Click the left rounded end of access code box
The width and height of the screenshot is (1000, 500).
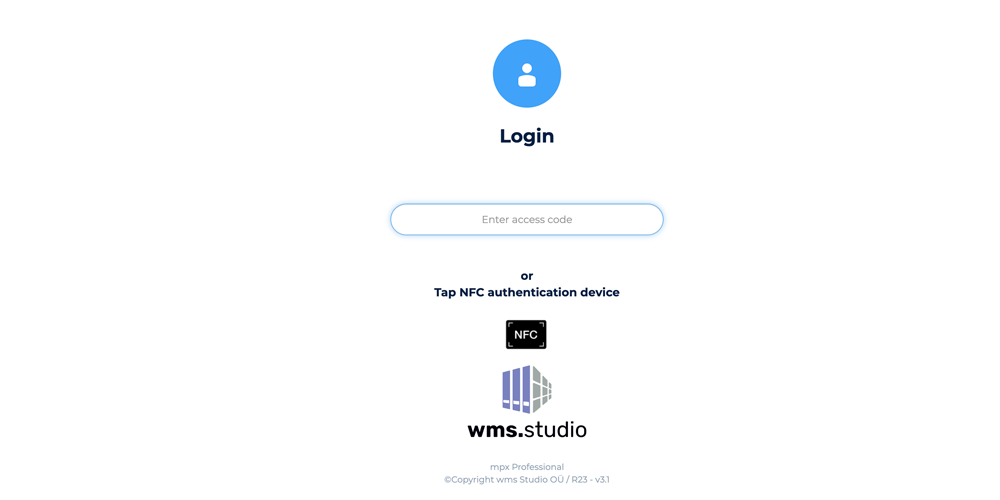tap(402, 219)
